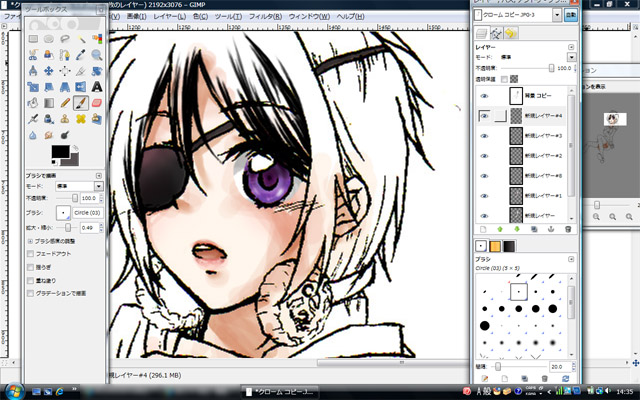Duplicate the selected layer button
The height and width of the screenshot is (400, 640).
[x=534, y=229]
